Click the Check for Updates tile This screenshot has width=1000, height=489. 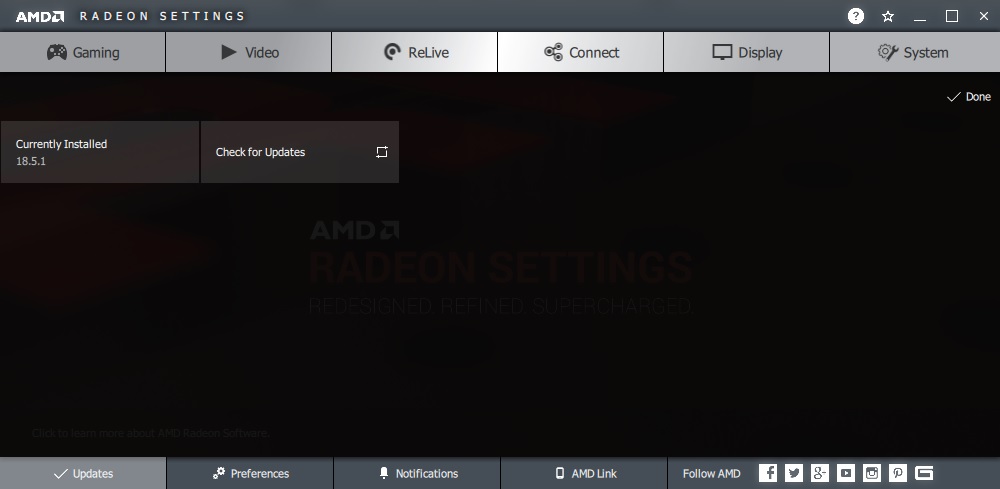click(x=300, y=152)
